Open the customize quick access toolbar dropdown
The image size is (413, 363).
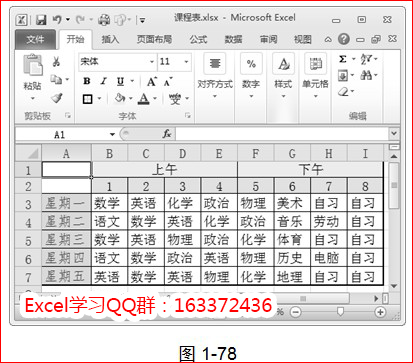click(x=142, y=20)
